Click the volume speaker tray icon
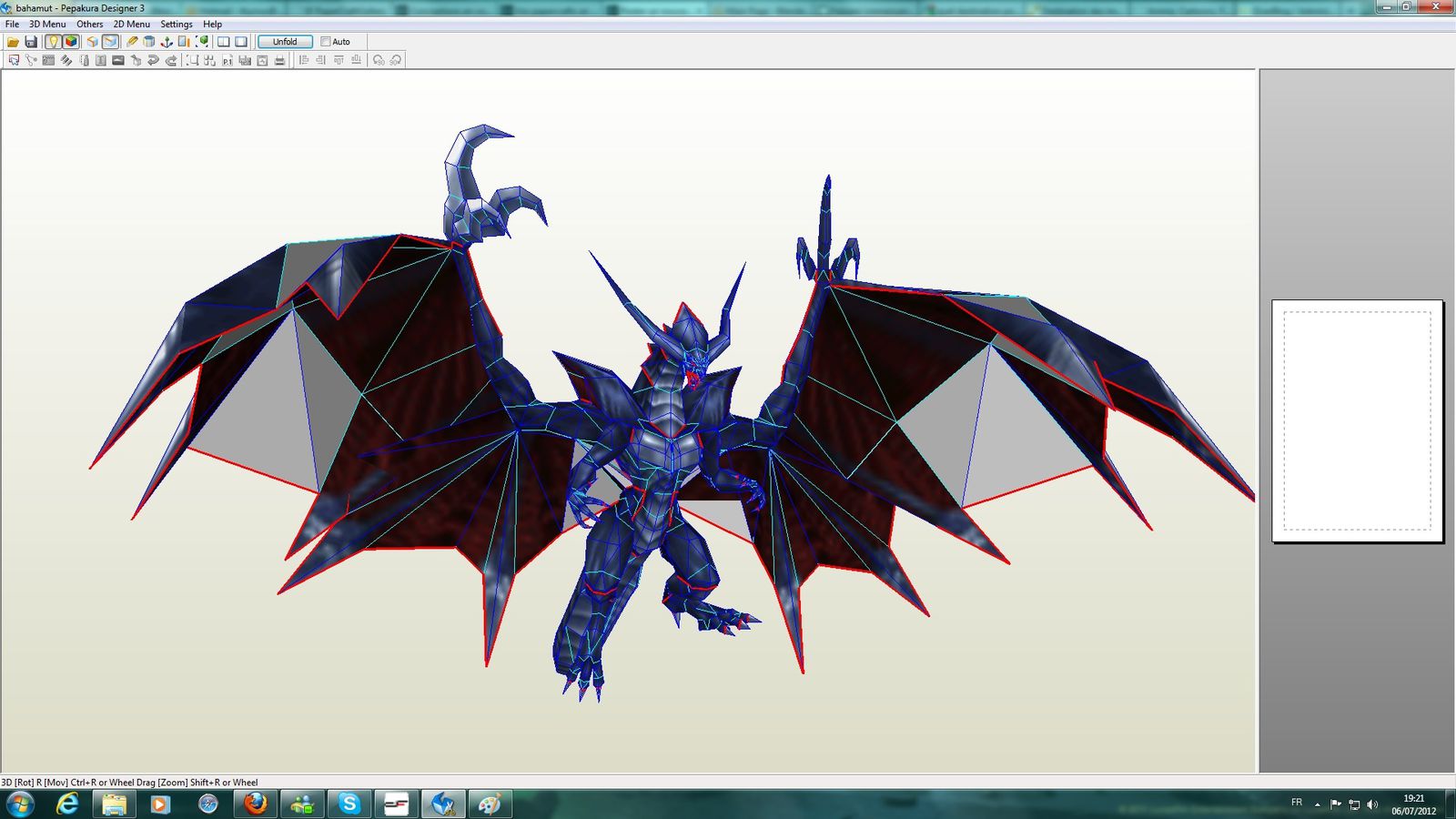Image resolution: width=1456 pixels, height=819 pixels. (x=1372, y=804)
